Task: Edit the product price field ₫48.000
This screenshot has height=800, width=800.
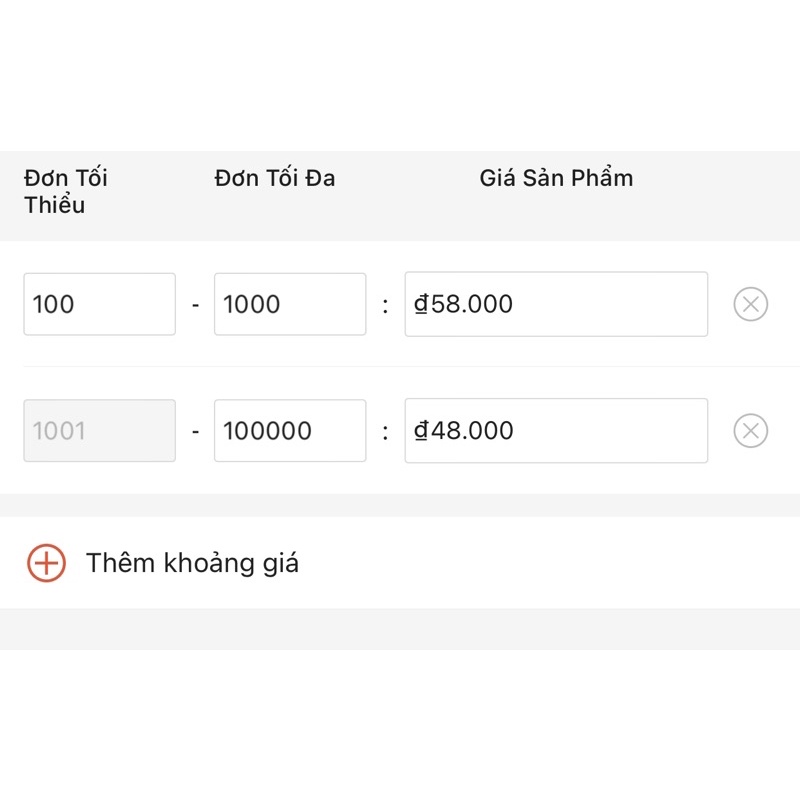Action: pyautogui.click(x=556, y=431)
